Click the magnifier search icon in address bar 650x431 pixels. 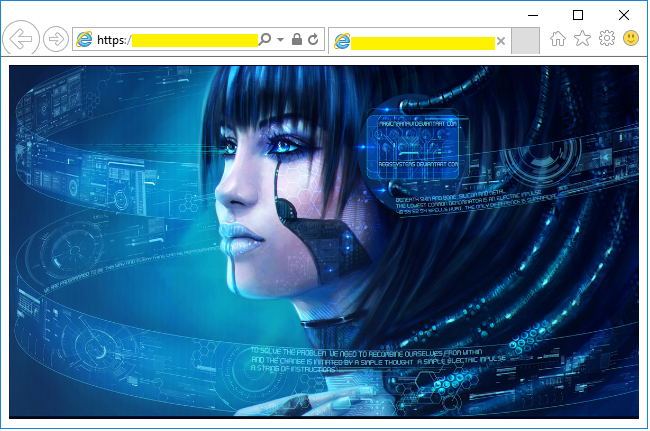[265, 39]
